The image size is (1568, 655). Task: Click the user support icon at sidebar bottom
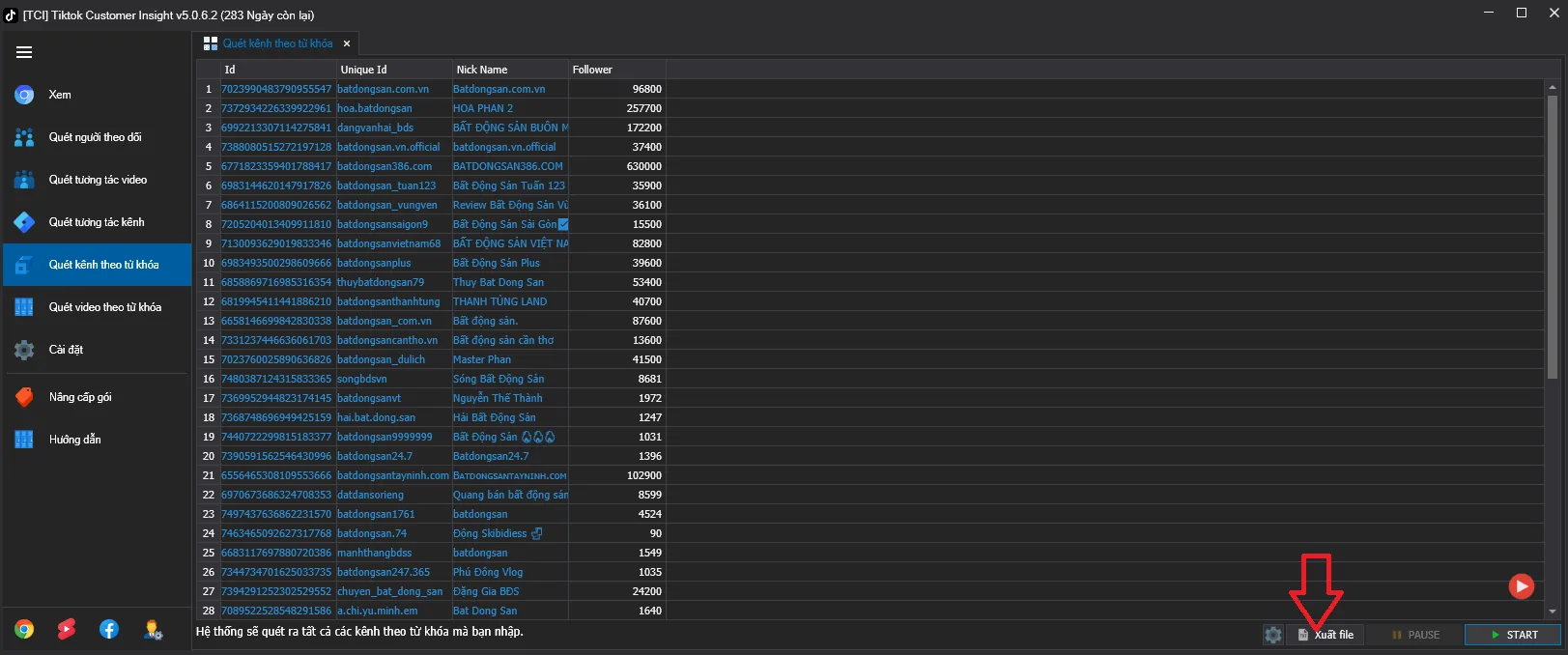[153, 630]
